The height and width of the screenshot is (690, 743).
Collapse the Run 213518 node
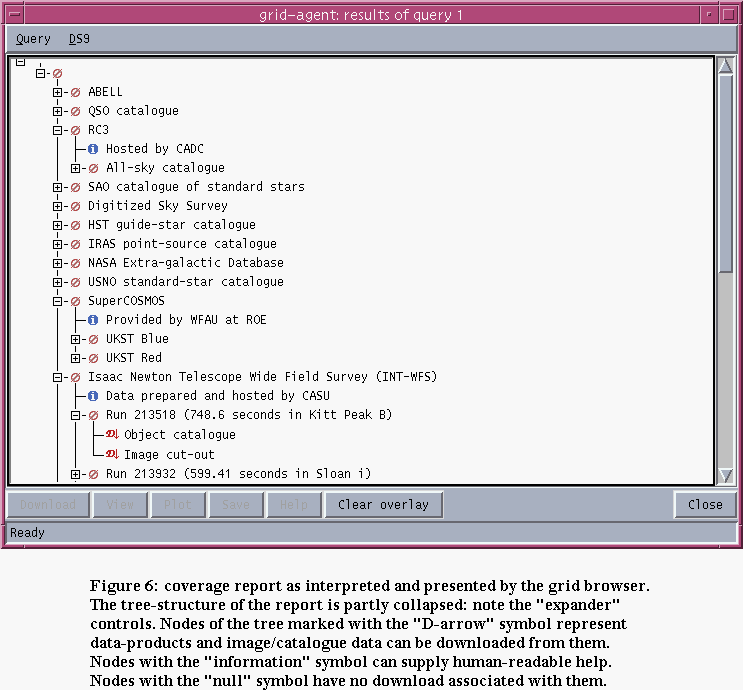click(x=76, y=415)
